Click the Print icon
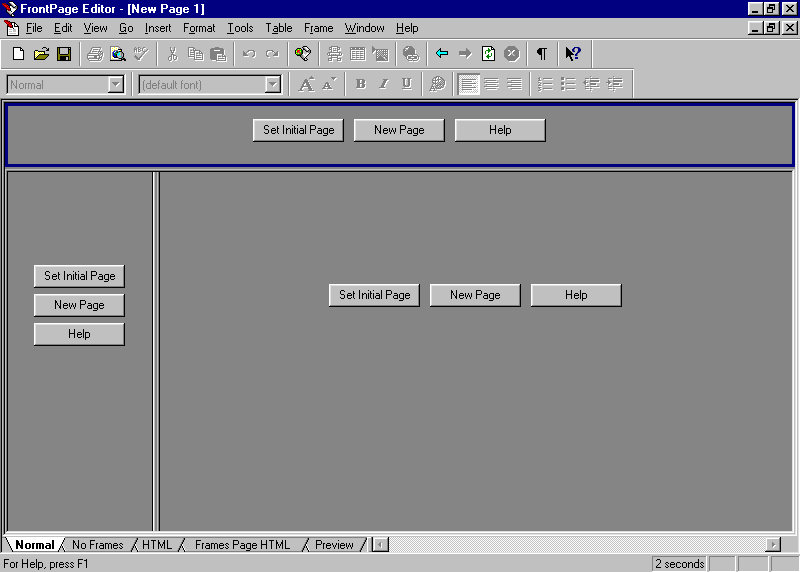Viewport: 800px width, 572px height. point(95,54)
